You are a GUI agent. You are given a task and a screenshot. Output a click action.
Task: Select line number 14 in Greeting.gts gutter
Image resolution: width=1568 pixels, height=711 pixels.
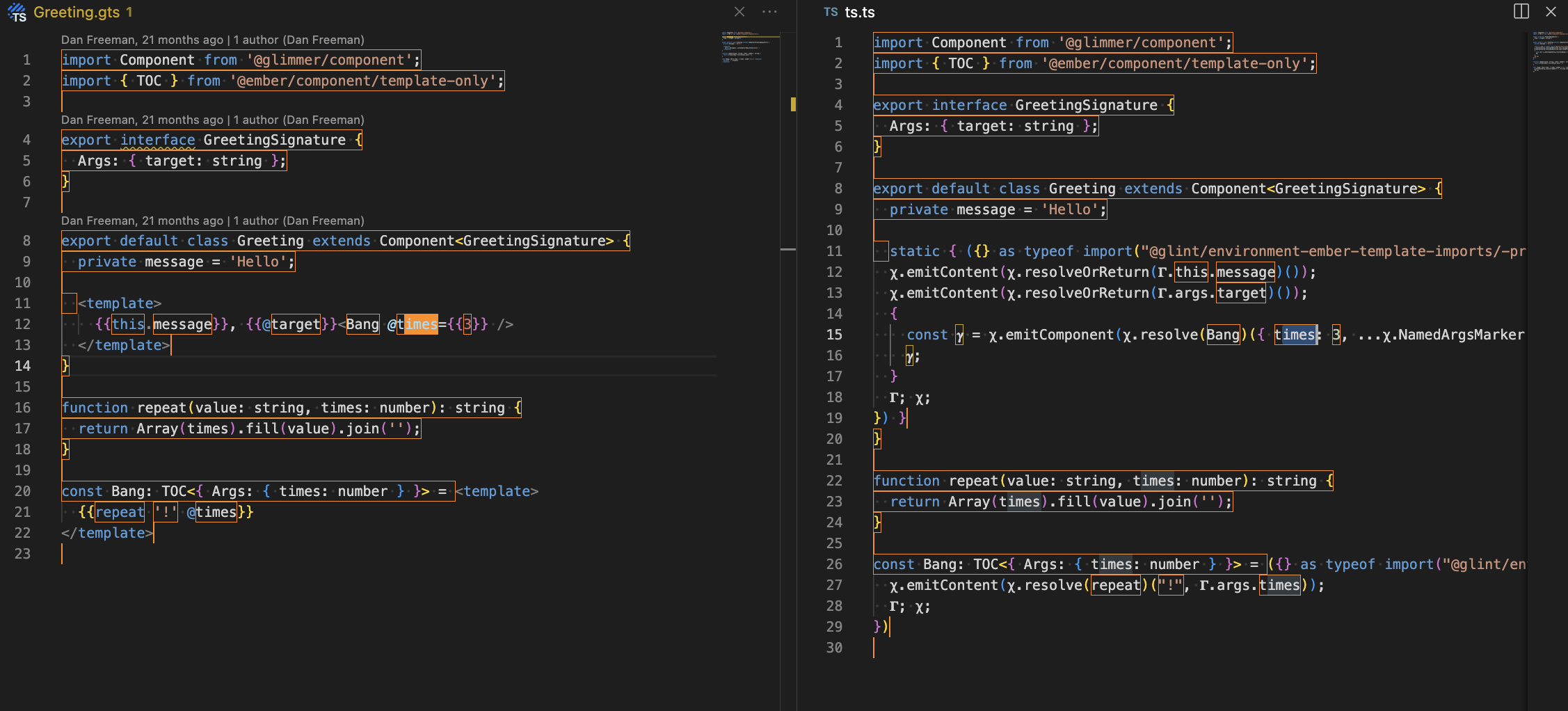pos(23,366)
